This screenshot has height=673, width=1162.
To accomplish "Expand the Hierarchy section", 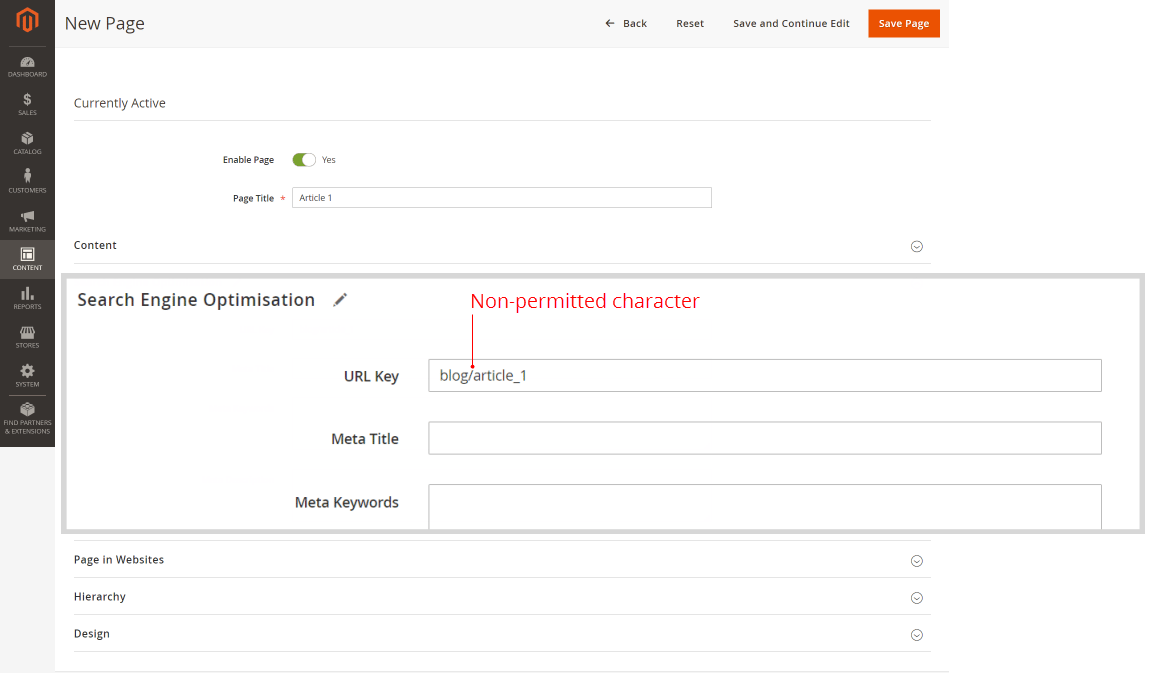I will point(916,597).
